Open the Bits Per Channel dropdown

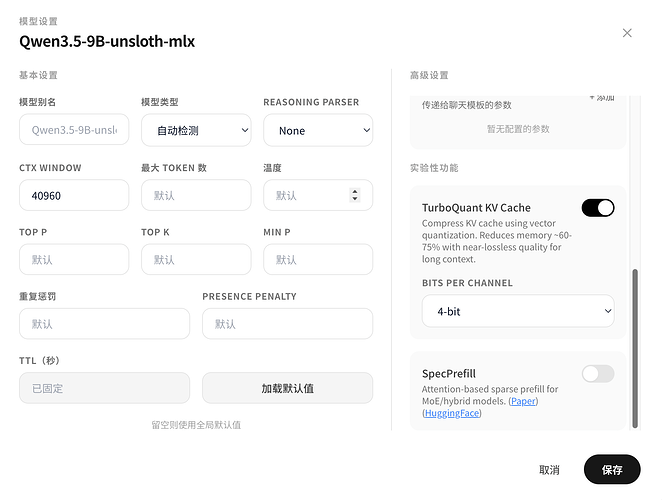tap(518, 311)
